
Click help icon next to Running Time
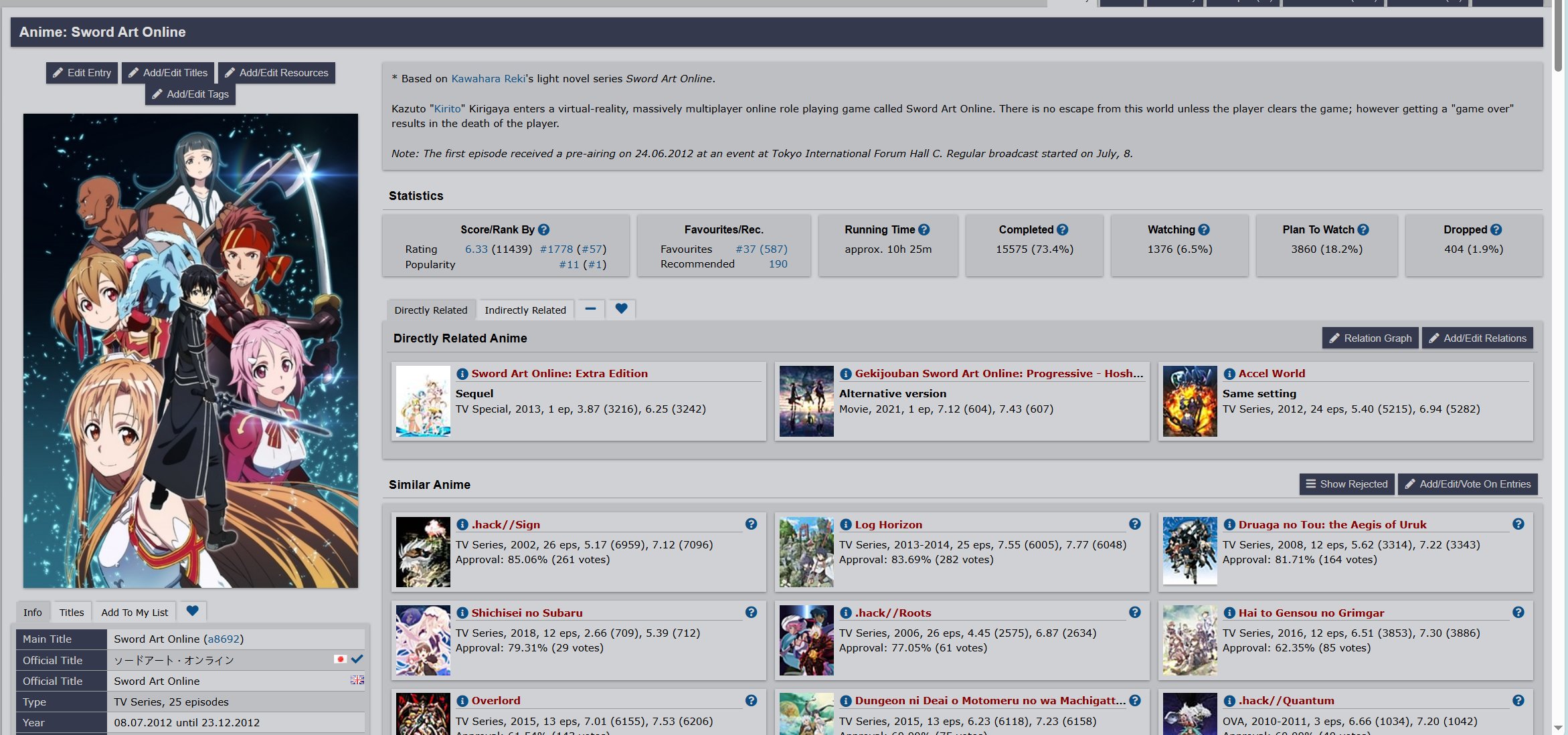pos(924,229)
